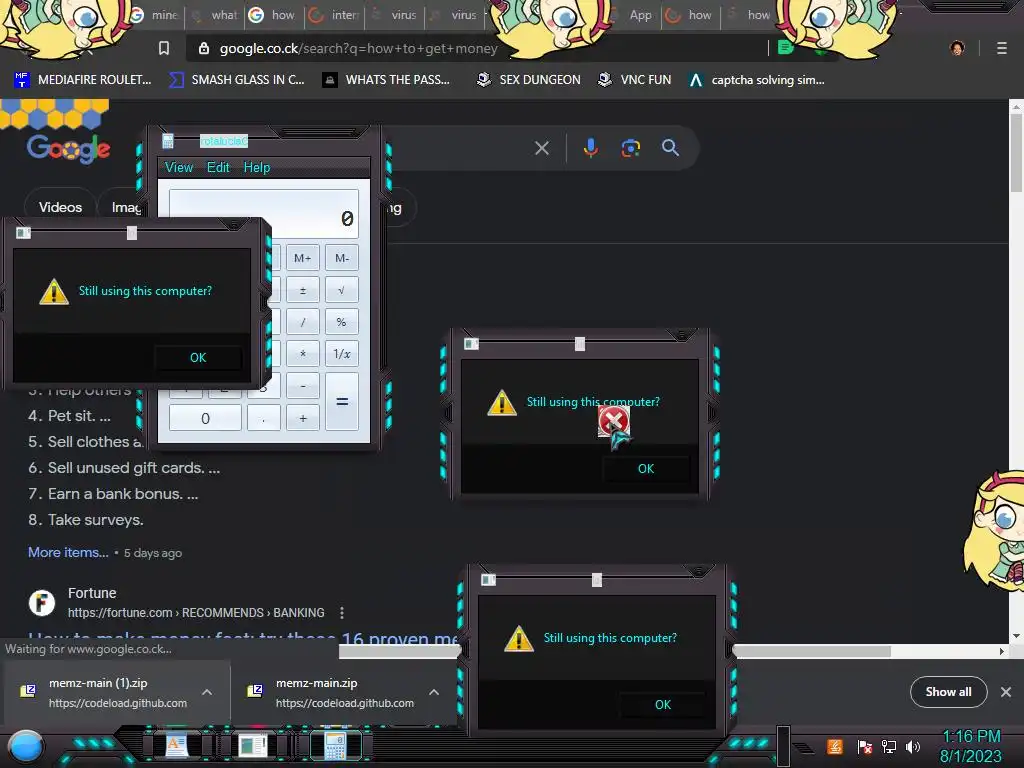Click the calculator decimal point button
Viewport: 1024px width, 768px height.
(263, 418)
